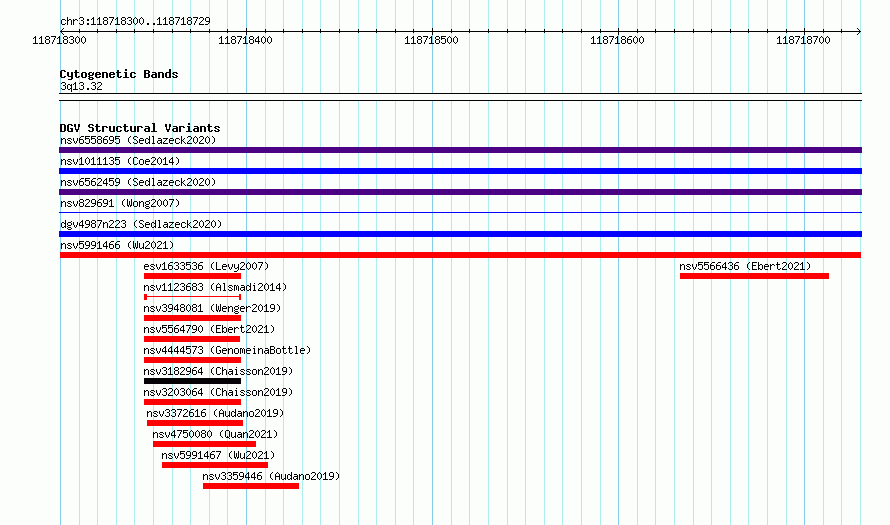Click the DGV Structural Variants track title
The height and width of the screenshot is (525, 890).
(140, 128)
